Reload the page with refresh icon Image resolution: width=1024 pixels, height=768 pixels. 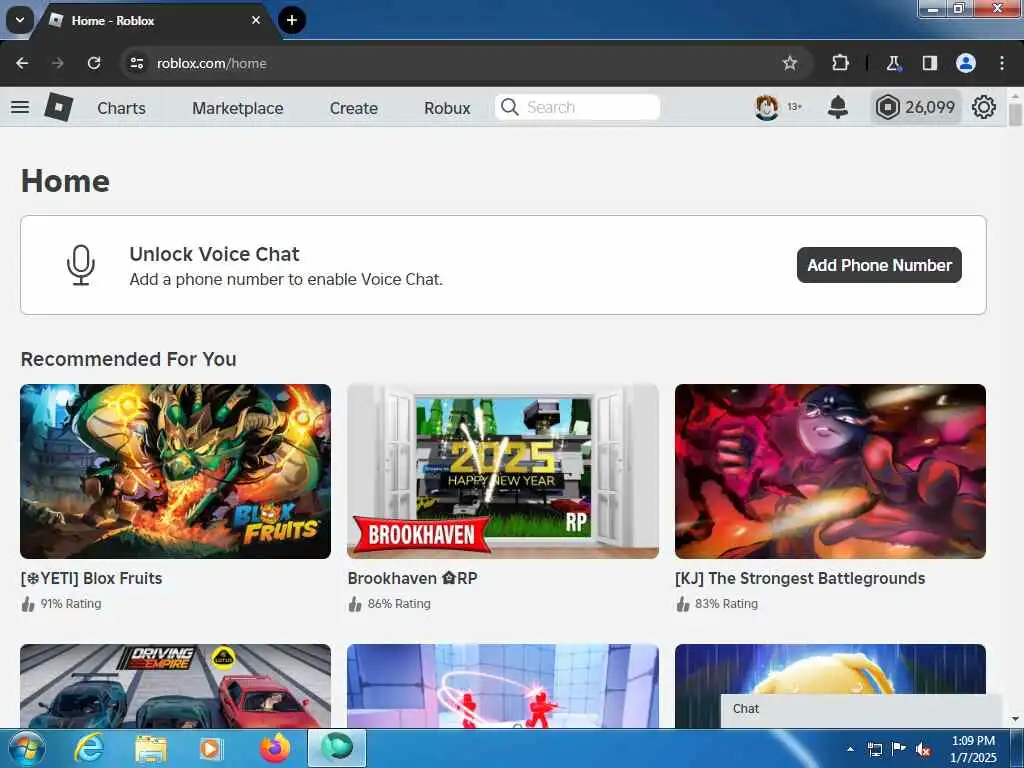[x=94, y=63]
